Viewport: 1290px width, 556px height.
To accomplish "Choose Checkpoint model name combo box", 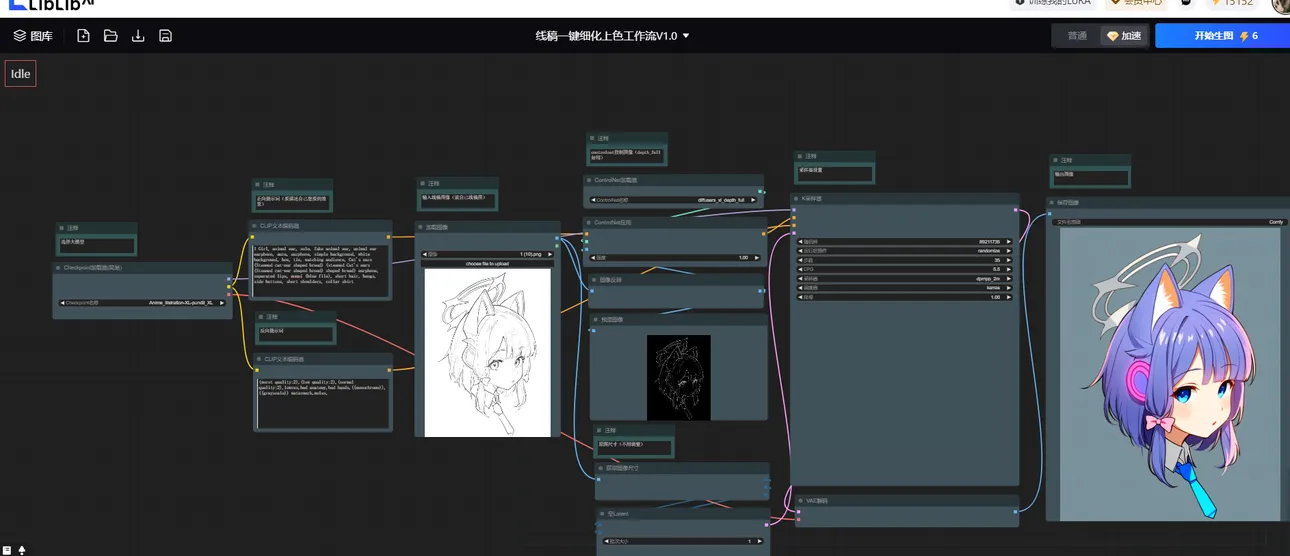I will point(142,302).
